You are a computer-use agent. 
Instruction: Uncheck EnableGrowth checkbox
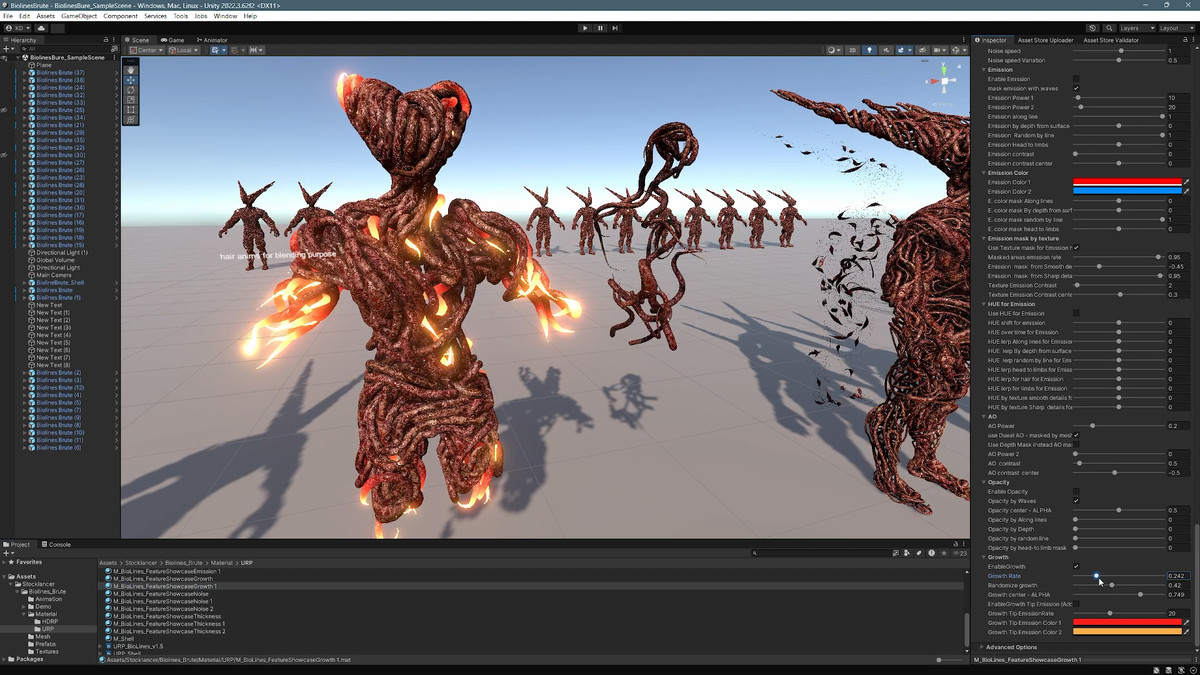[x=1076, y=567]
